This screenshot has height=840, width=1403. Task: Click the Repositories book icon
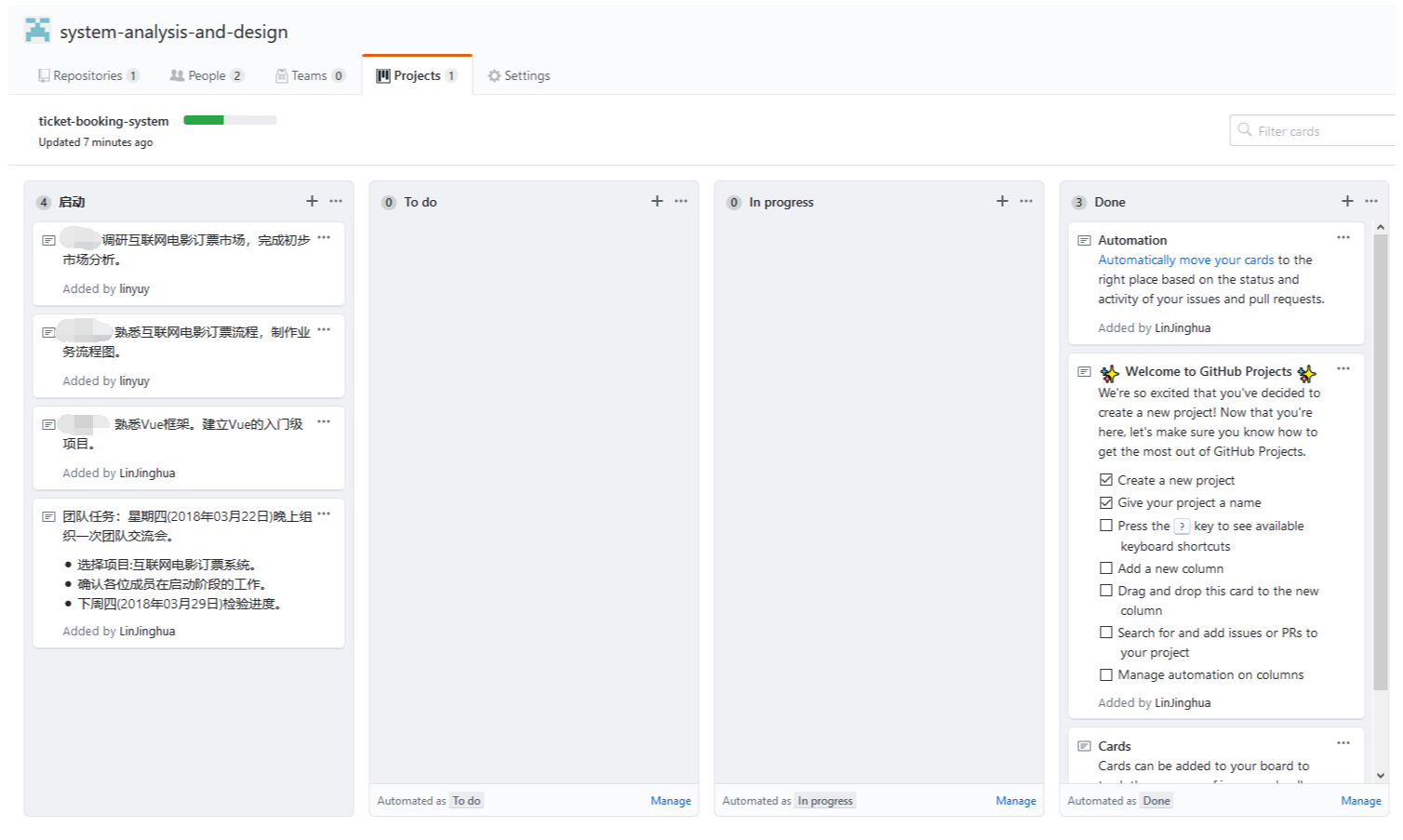pos(44,75)
